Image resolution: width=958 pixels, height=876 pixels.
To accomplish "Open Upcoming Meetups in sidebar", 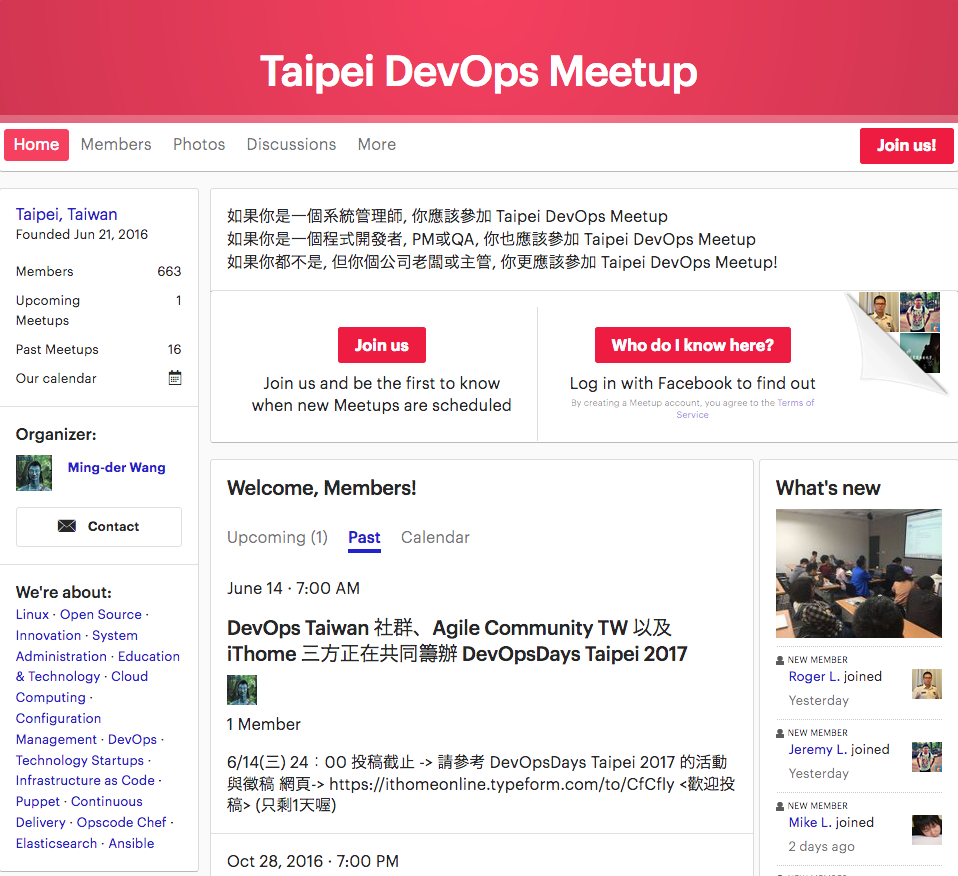I will 99,310.
